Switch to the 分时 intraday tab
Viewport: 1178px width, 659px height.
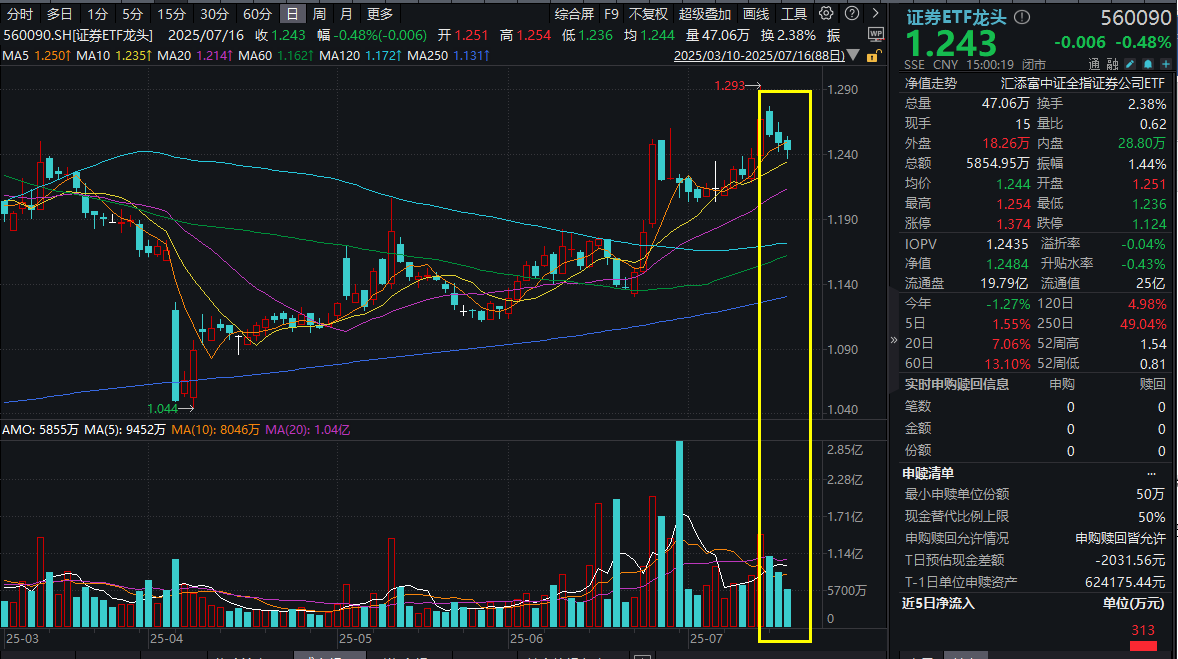(20, 14)
